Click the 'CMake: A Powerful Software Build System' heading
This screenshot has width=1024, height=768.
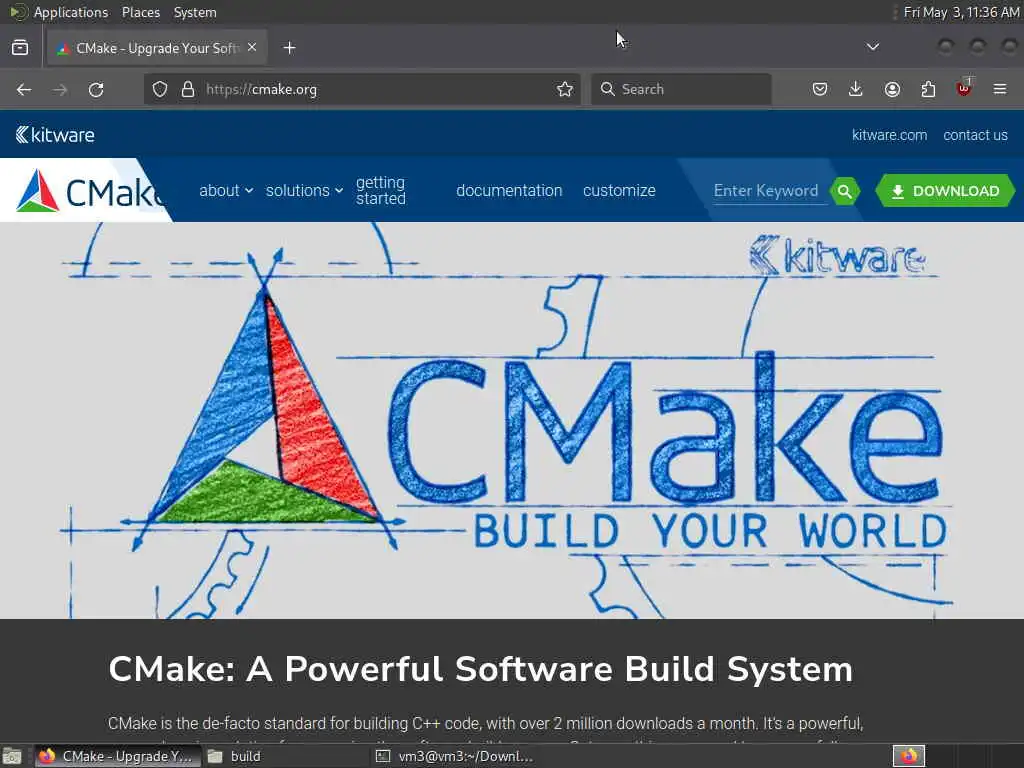pyautogui.click(x=481, y=669)
